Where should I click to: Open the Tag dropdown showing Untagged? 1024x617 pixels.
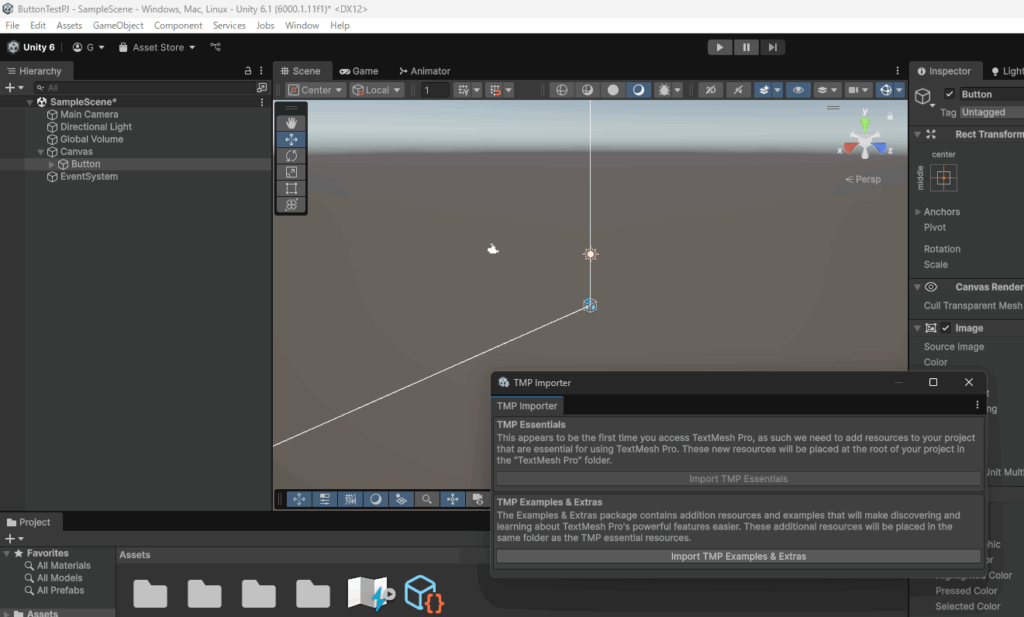tap(992, 112)
